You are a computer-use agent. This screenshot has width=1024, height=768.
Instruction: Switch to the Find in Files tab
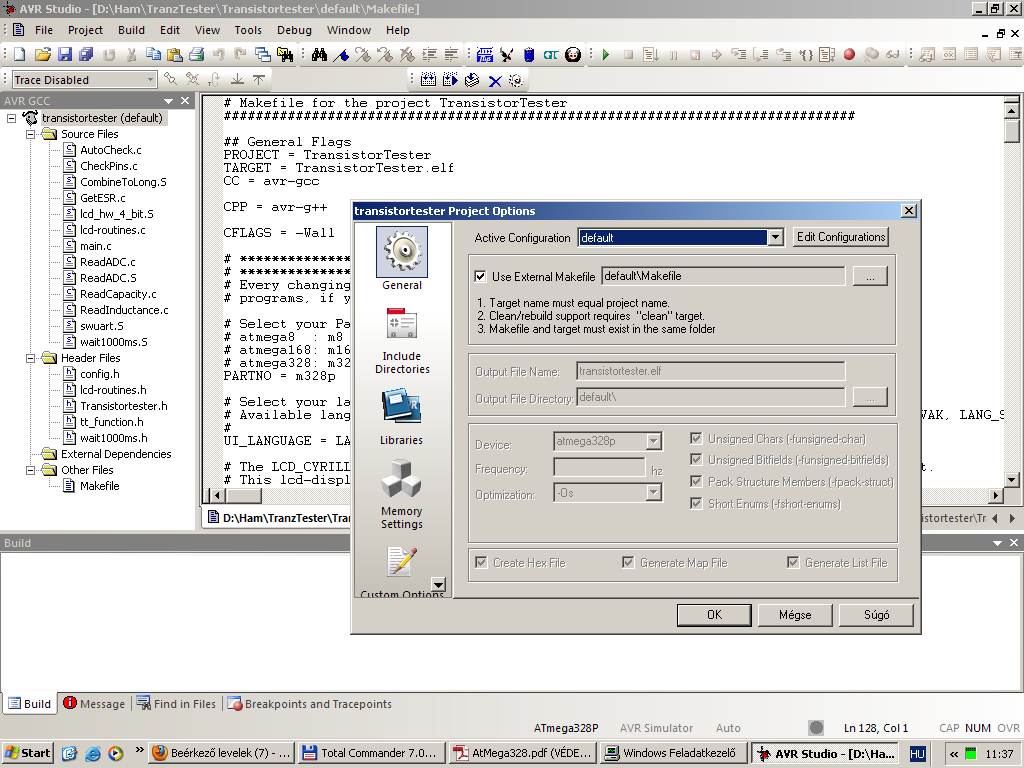(x=176, y=703)
